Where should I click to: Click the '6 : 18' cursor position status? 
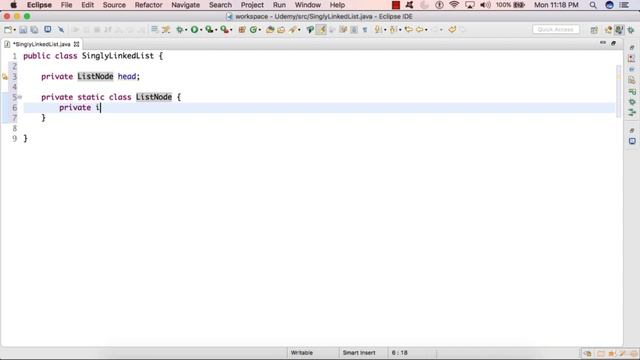[x=400, y=353]
